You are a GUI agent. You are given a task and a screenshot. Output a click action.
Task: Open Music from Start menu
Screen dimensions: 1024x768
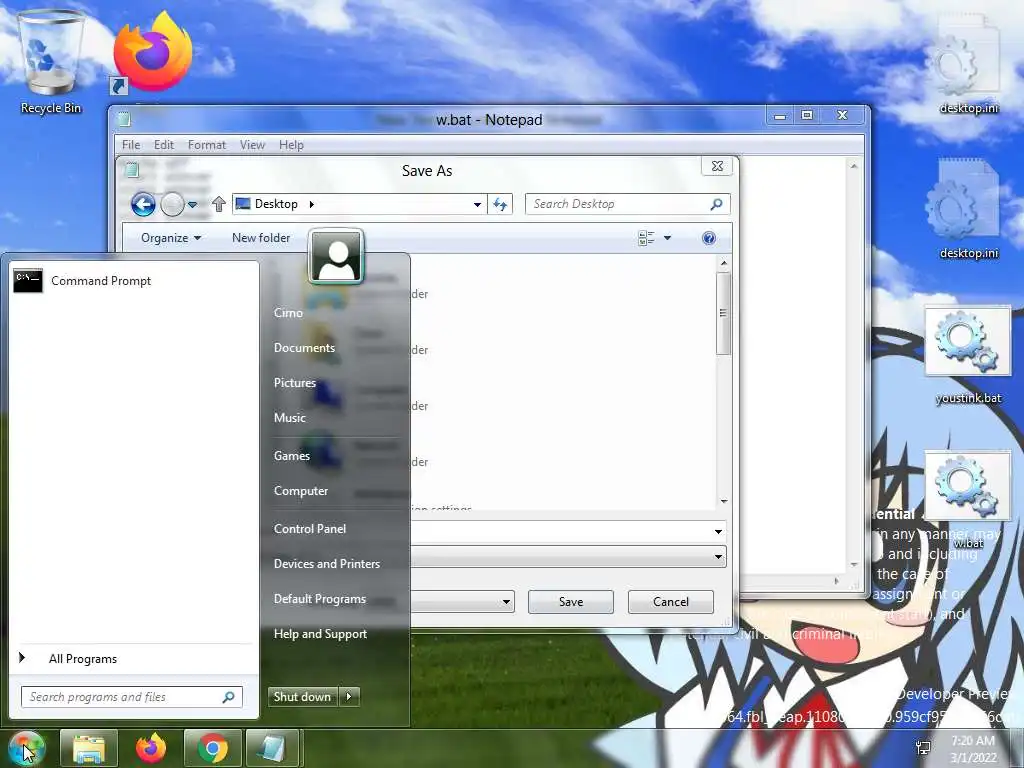click(x=289, y=418)
